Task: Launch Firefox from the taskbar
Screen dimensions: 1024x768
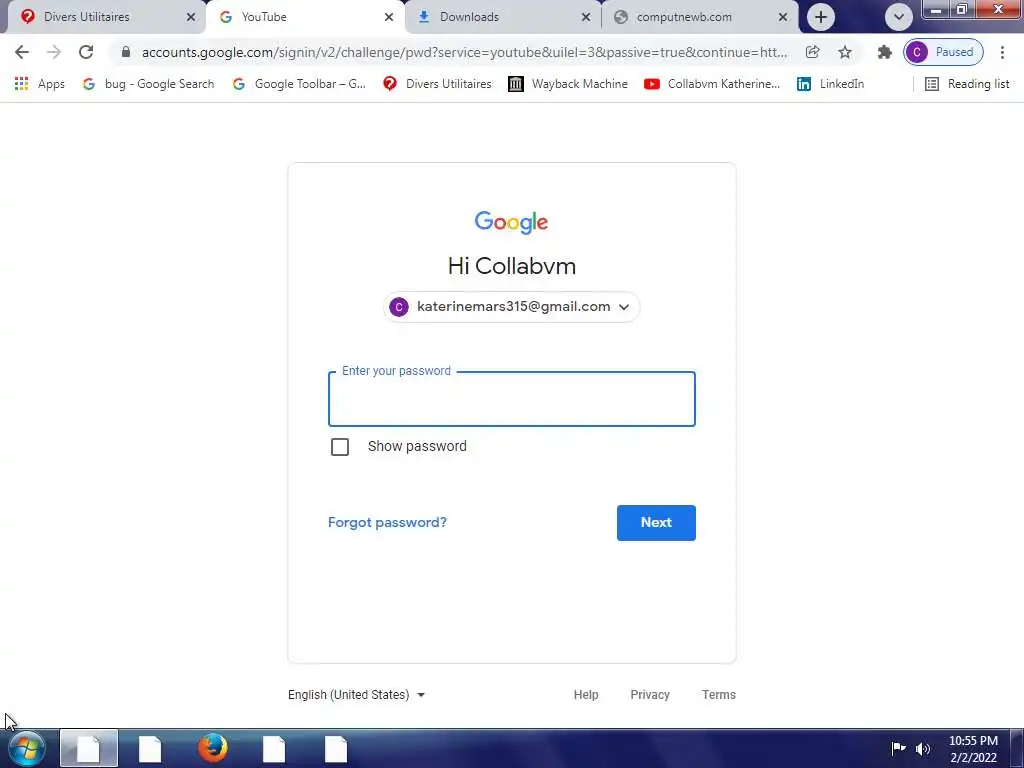Action: pos(212,748)
